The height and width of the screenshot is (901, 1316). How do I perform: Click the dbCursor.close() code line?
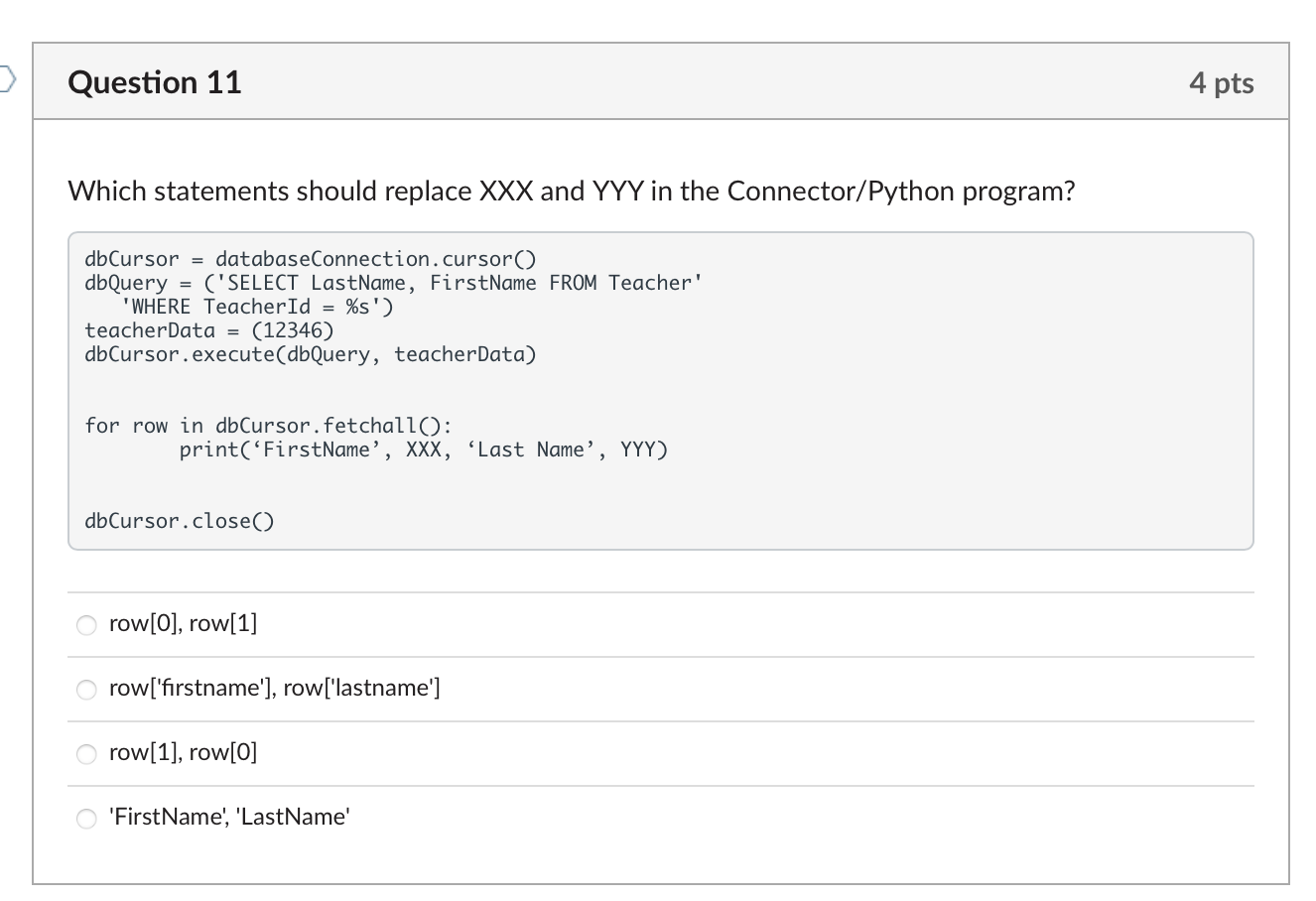[179, 521]
